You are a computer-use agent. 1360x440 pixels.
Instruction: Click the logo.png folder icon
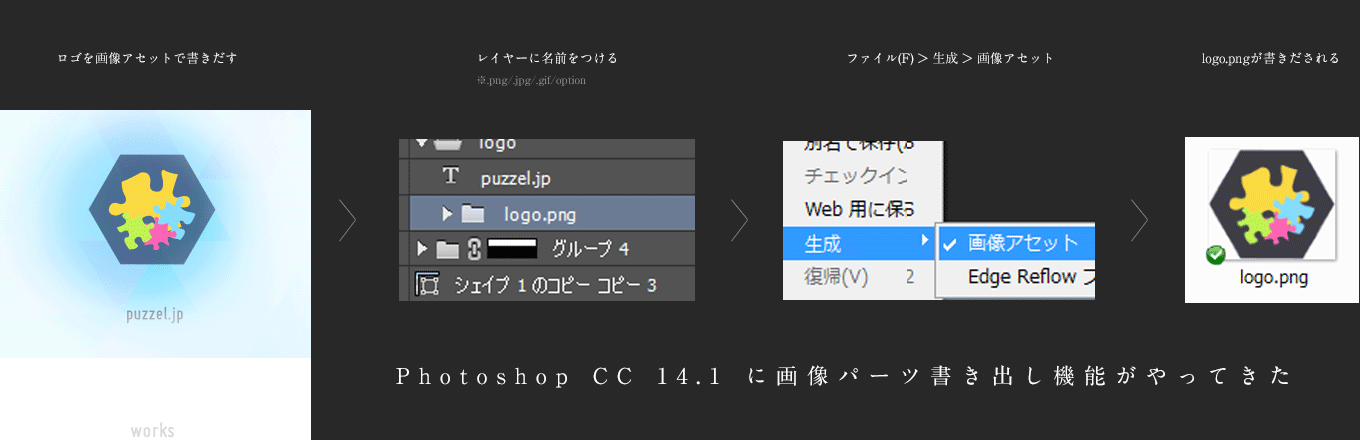pyautogui.click(x=472, y=214)
